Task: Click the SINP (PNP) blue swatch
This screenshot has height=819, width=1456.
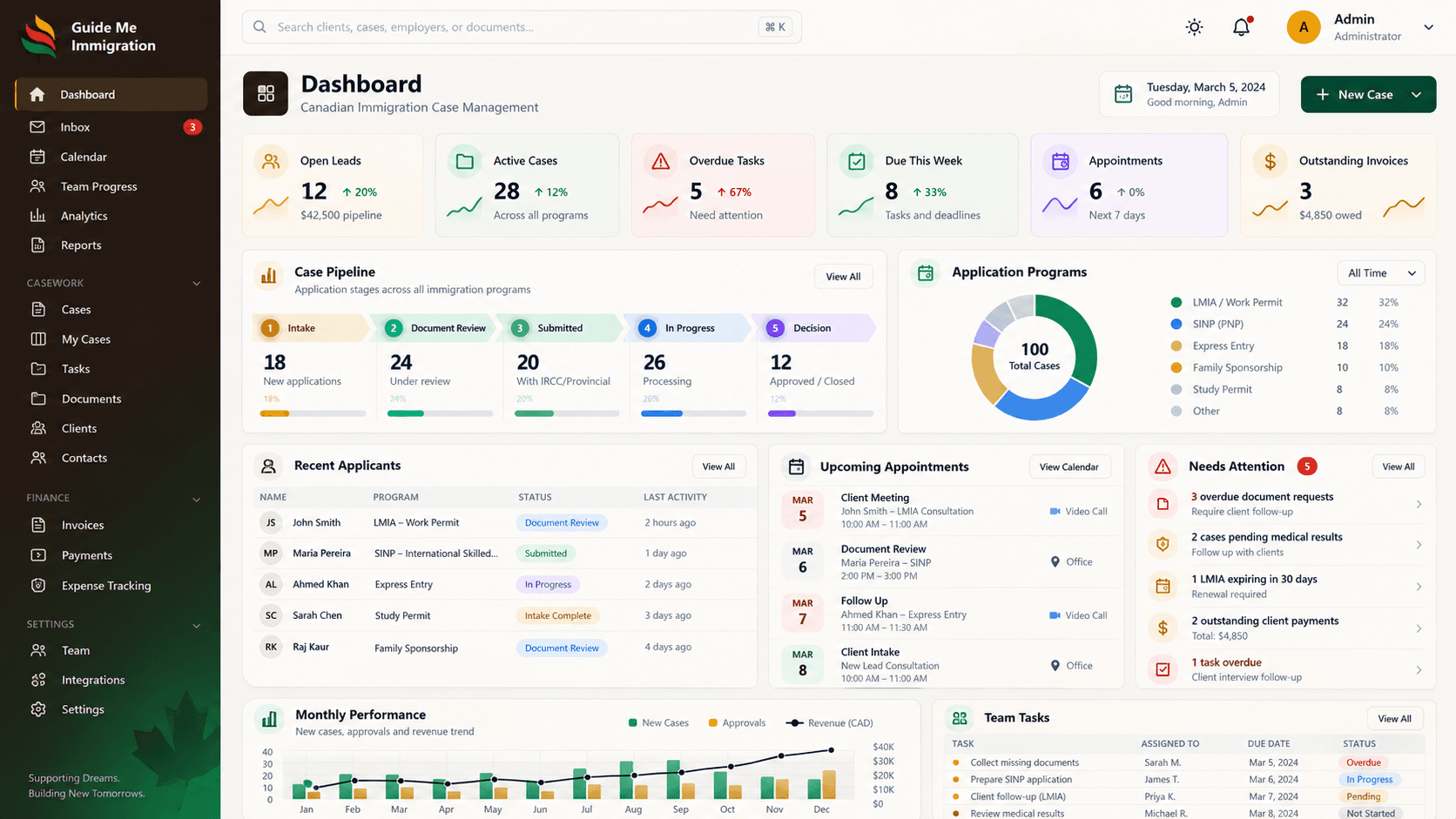Action: pyautogui.click(x=1176, y=324)
